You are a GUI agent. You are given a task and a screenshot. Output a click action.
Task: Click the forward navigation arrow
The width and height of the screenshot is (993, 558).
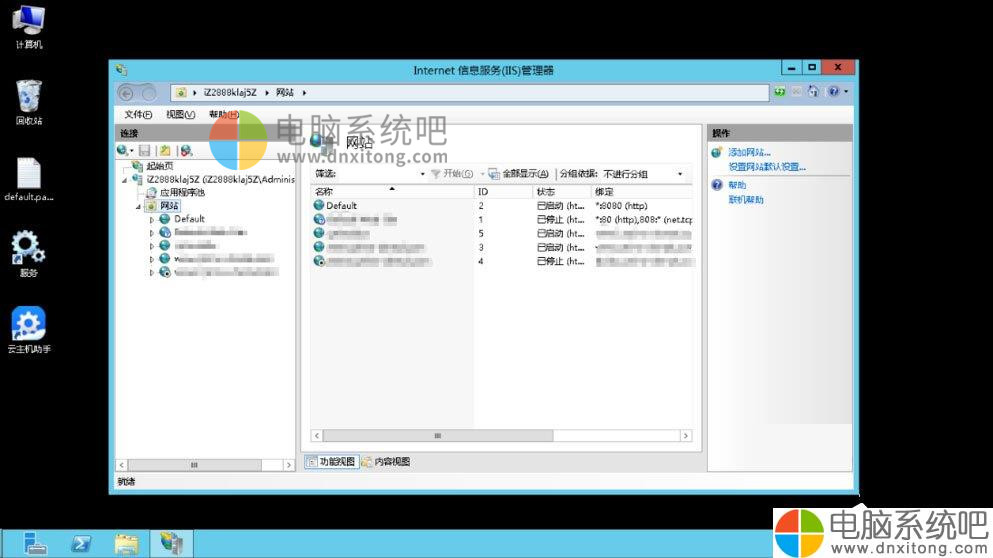pyautogui.click(x=148, y=93)
